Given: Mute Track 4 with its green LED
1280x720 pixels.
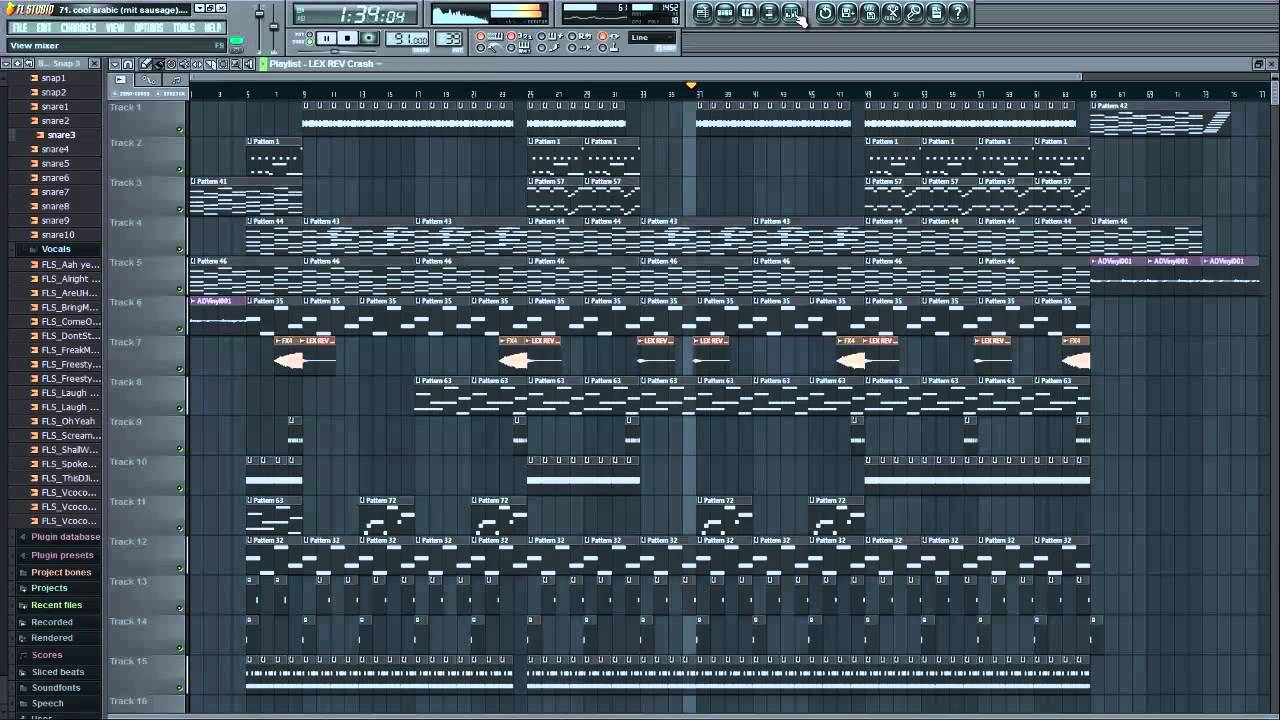Looking at the screenshot, I should click(180, 250).
